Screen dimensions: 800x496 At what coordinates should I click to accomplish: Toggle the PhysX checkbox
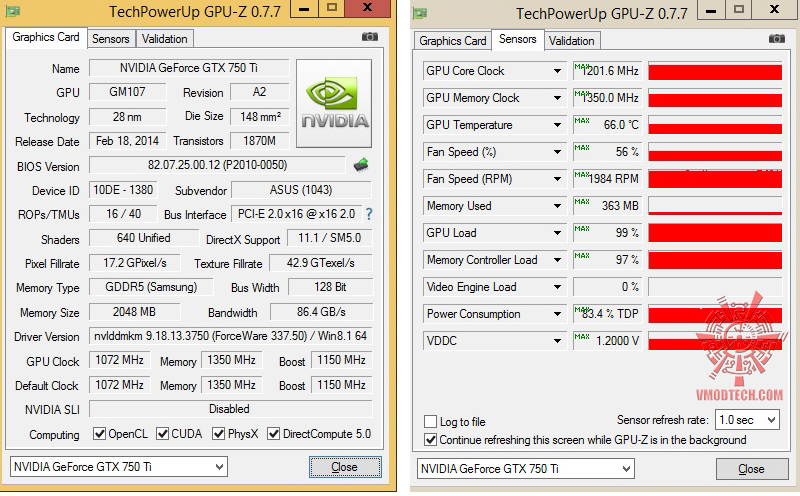pyautogui.click(x=219, y=434)
